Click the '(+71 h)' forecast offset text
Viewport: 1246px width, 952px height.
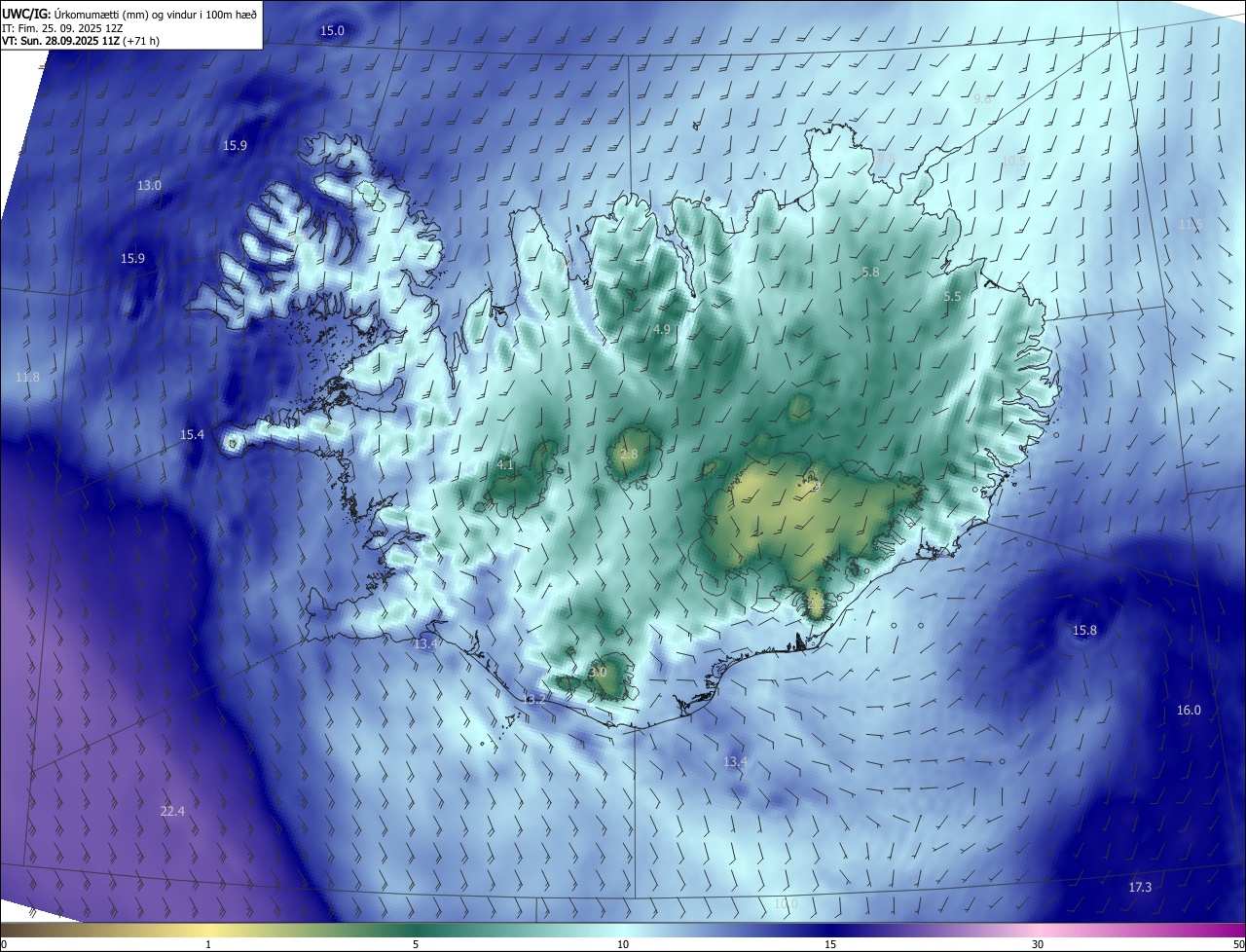(141, 41)
